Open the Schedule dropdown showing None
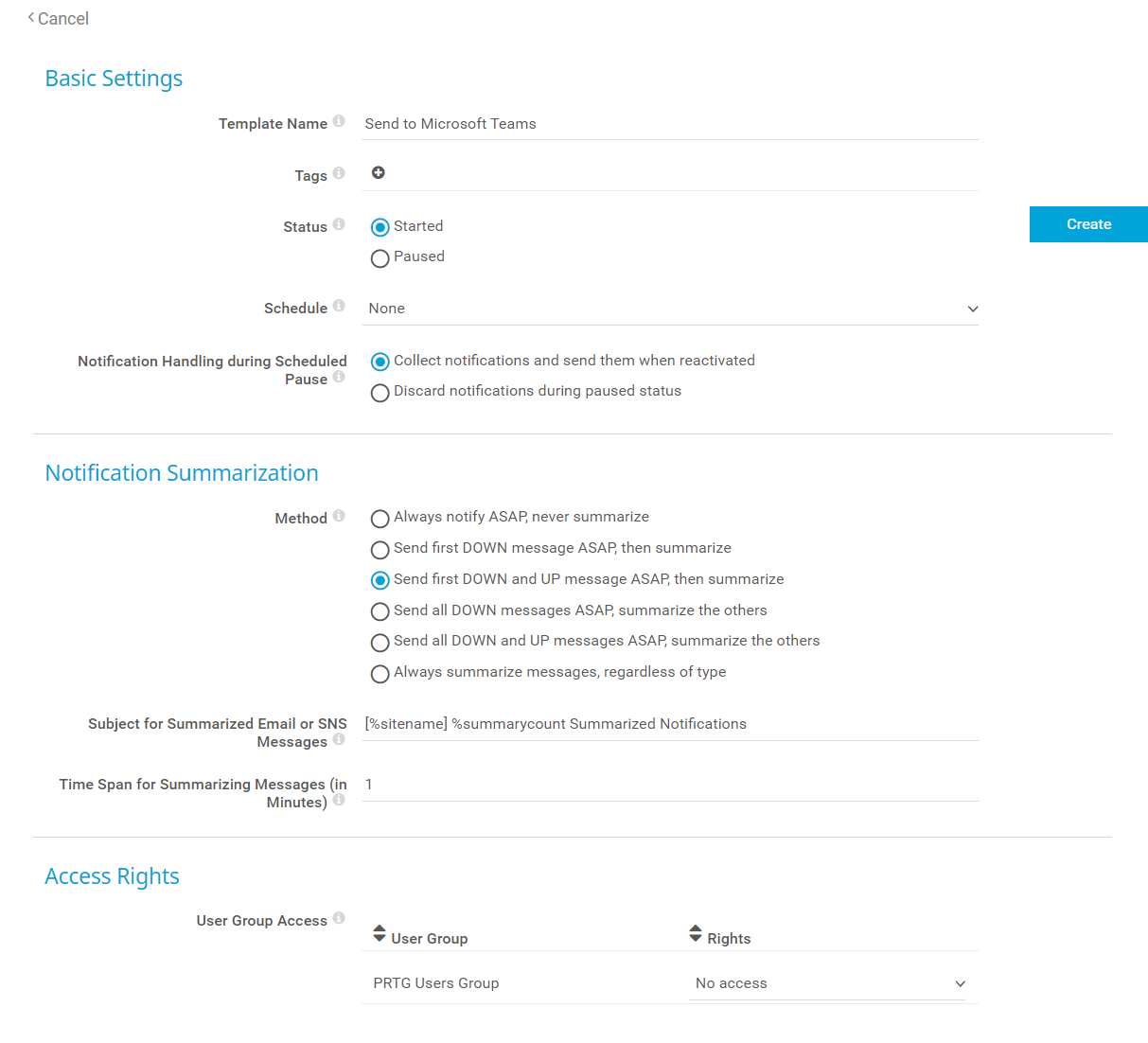The image size is (1148, 1043). (670, 309)
